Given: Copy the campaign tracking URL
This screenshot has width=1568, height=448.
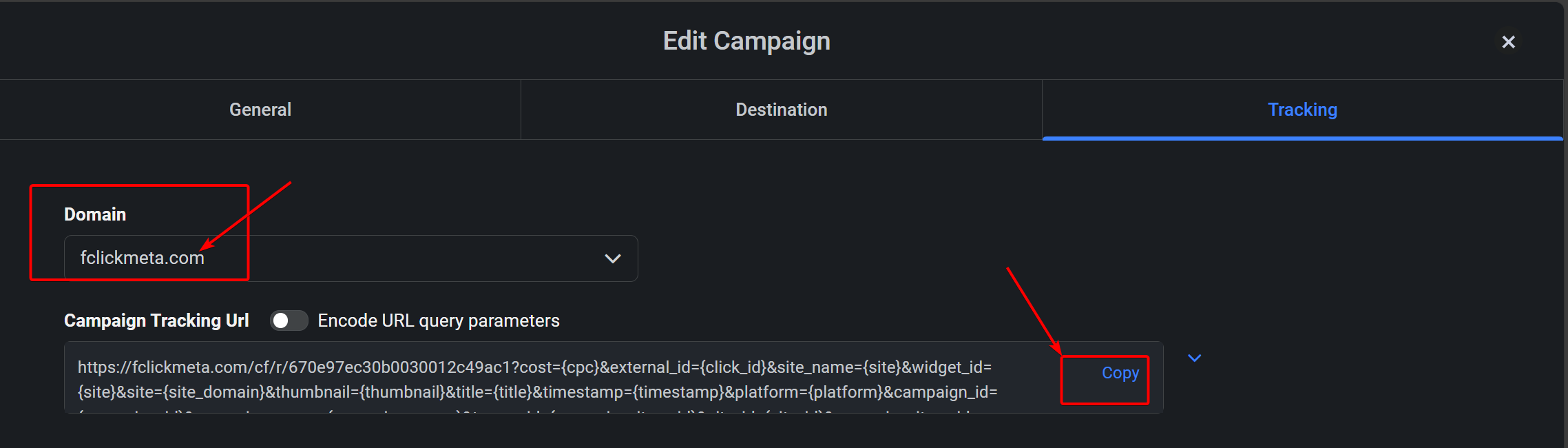Looking at the screenshot, I should point(1120,373).
